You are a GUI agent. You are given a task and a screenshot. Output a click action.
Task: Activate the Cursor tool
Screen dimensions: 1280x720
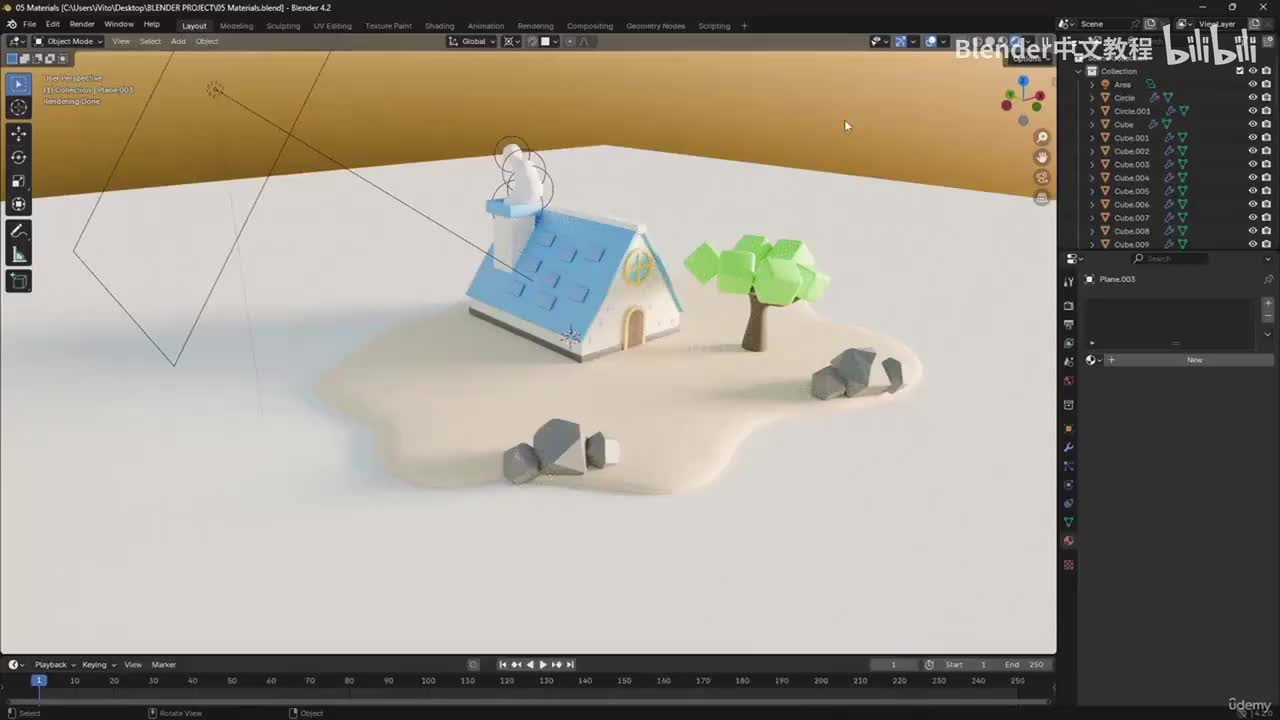tap(19, 107)
